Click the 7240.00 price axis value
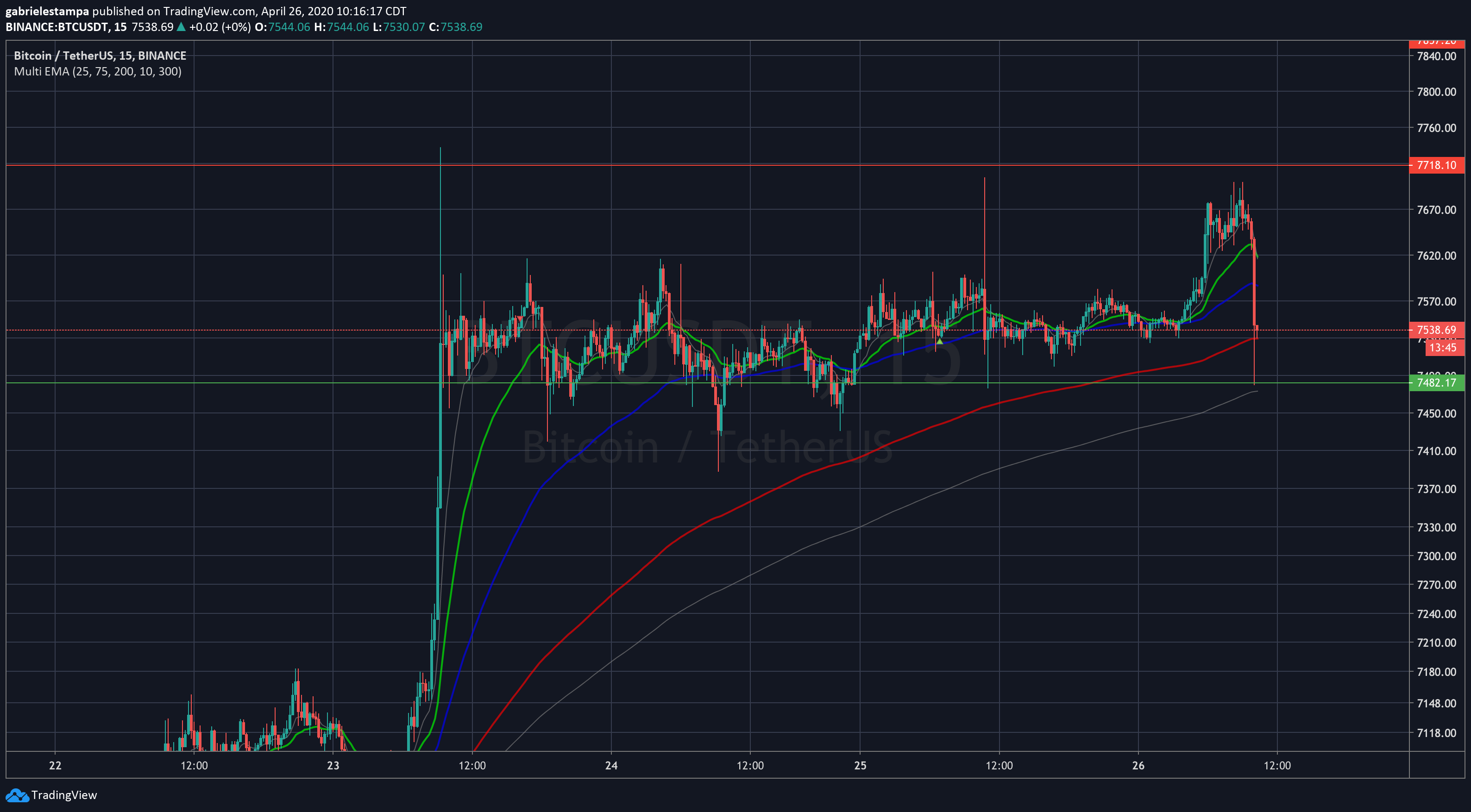 (1436, 614)
